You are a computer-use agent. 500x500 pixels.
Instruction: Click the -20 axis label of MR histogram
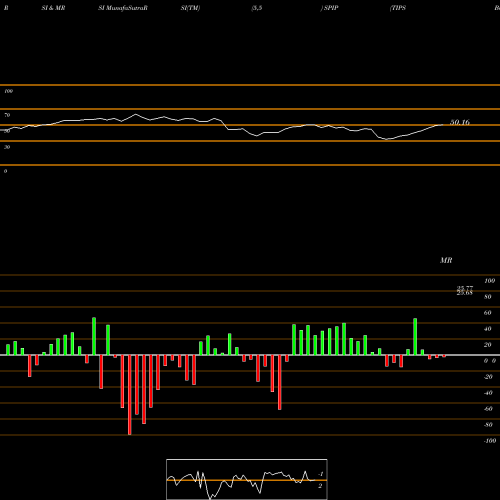[488, 377]
